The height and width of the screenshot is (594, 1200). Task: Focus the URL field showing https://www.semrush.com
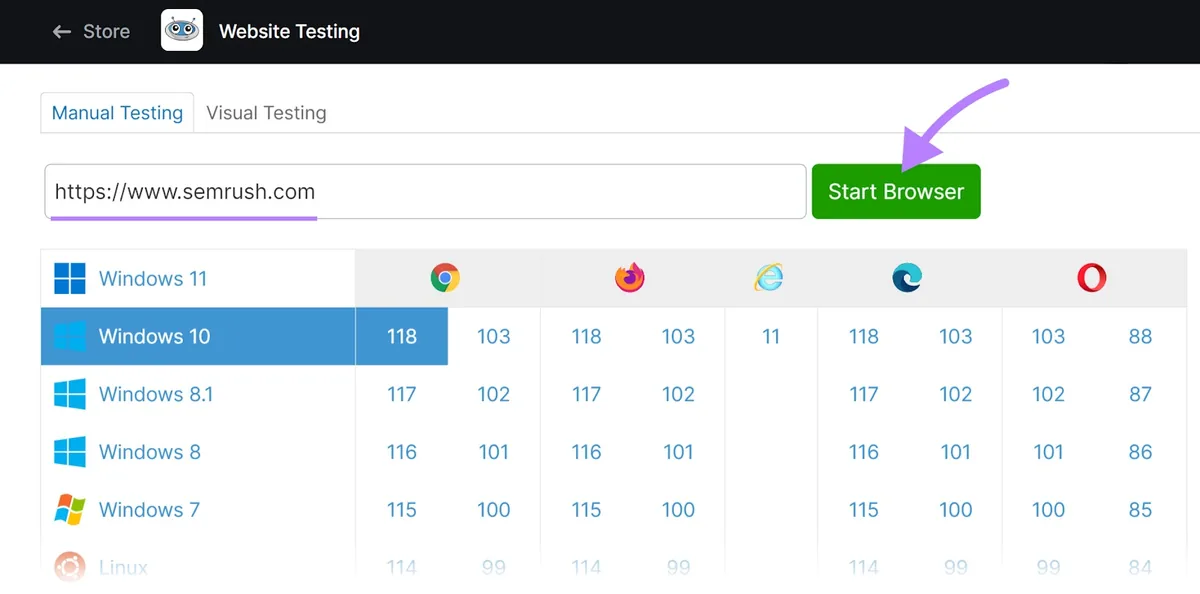[425, 191]
